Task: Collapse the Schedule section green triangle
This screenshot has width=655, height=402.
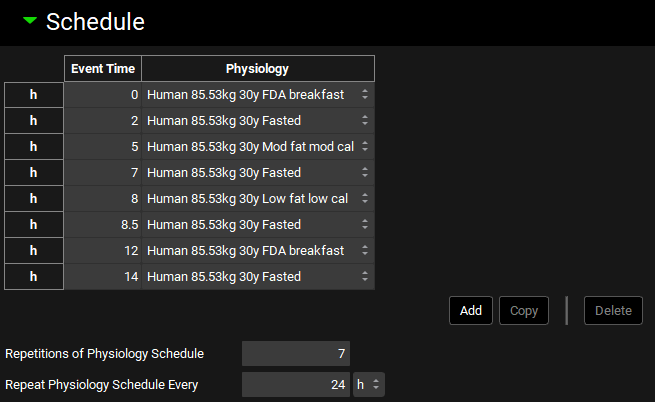Action: pyautogui.click(x=30, y=21)
